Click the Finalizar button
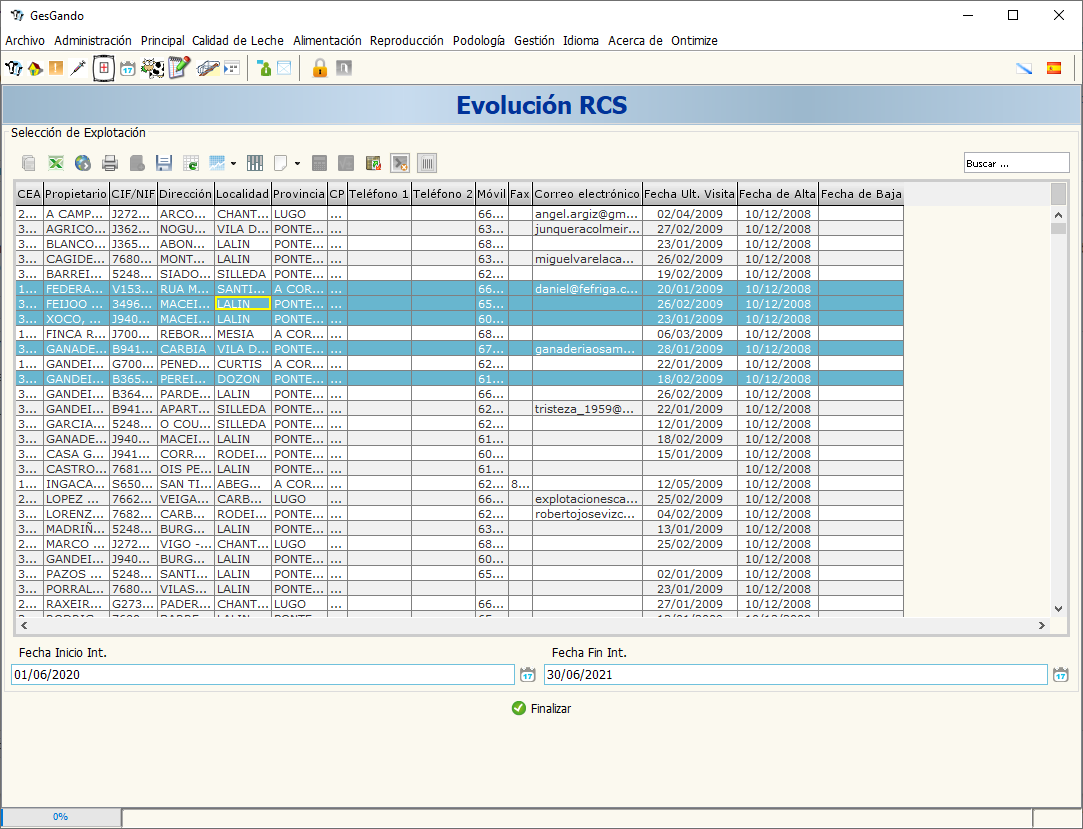The width and height of the screenshot is (1083, 829). coord(542,708)
